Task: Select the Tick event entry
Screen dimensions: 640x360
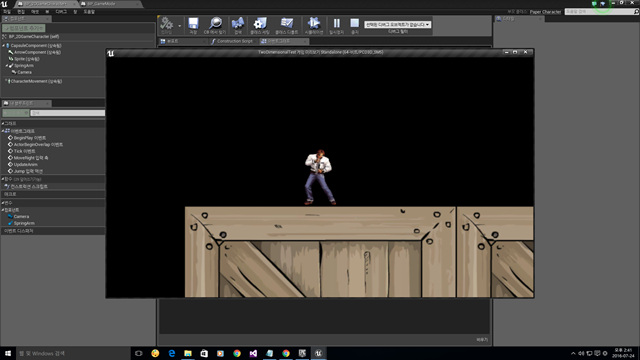Action: point(24,151)
